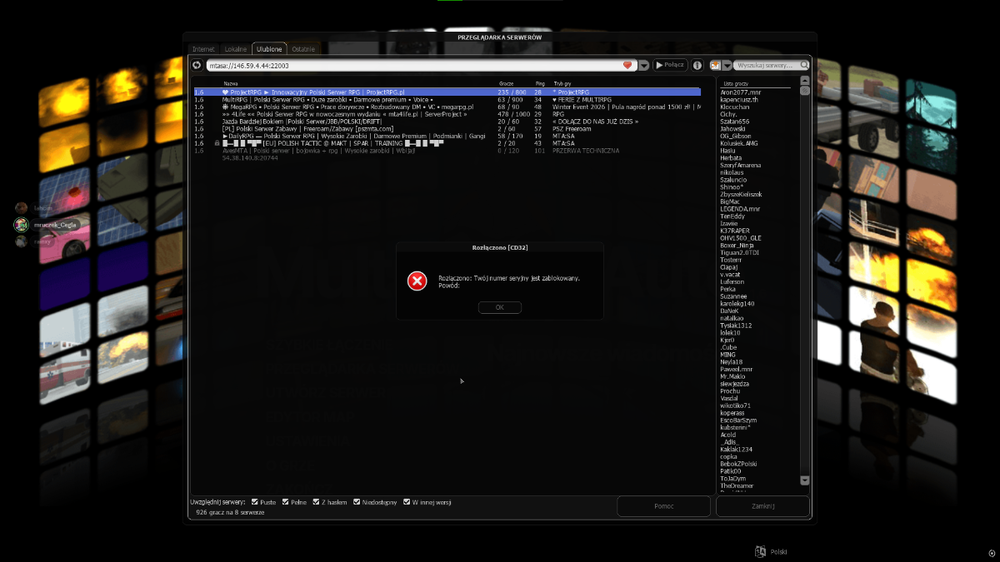This screenshot has width=1000, height=562.
Task: Uncheck the Puste checkbox
Action: coord(254,502)
